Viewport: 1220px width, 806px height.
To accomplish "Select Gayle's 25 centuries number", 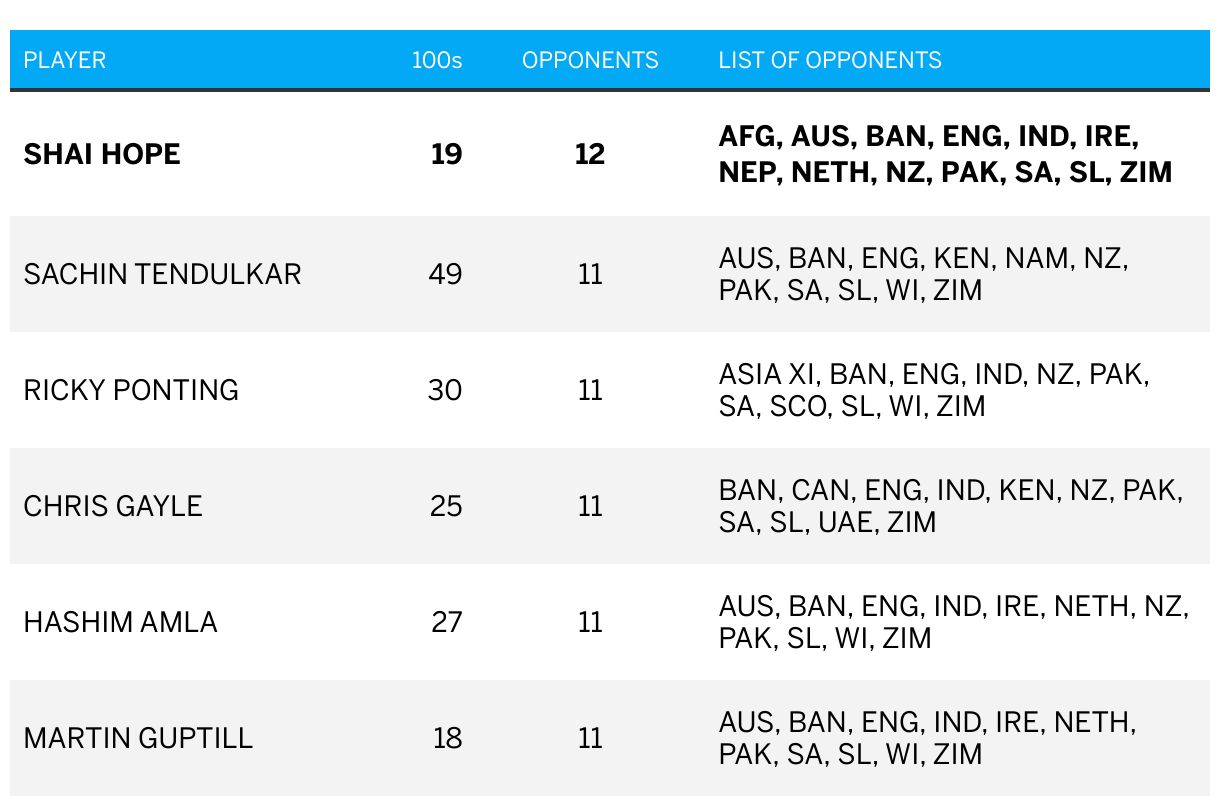I will coord(445,506).
